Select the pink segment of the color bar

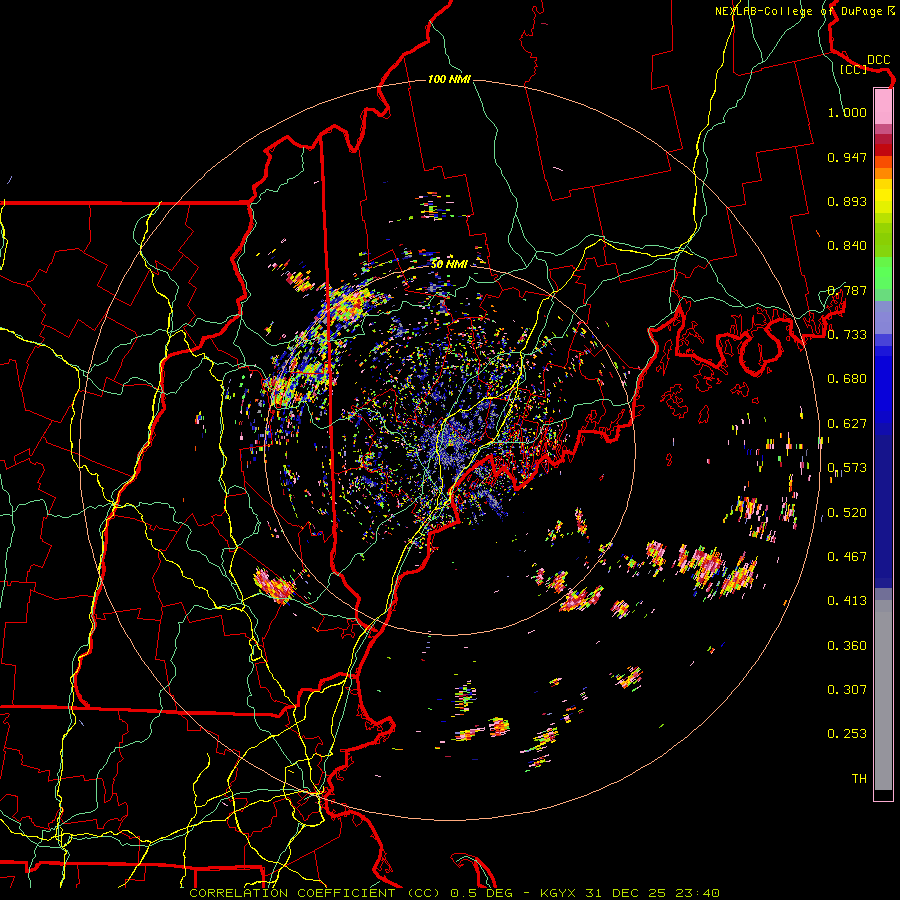coord(883,107)
